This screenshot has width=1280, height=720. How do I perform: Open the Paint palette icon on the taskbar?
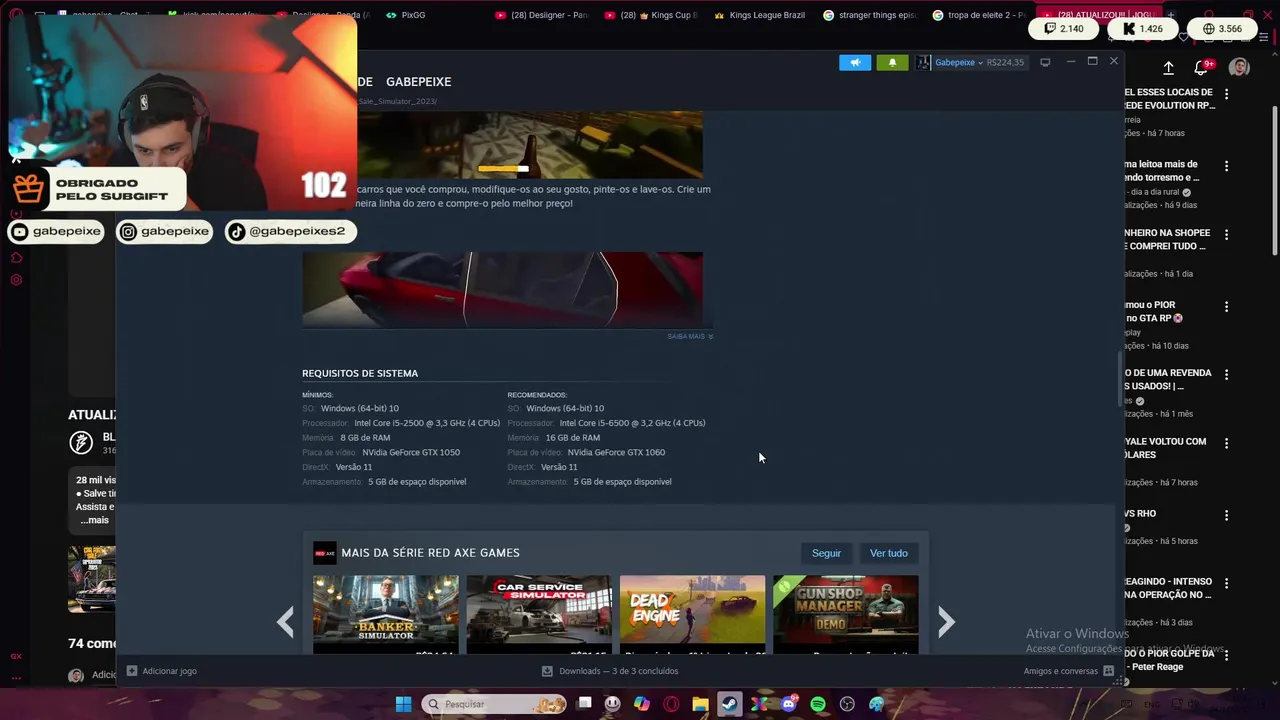tap(877, 704)
